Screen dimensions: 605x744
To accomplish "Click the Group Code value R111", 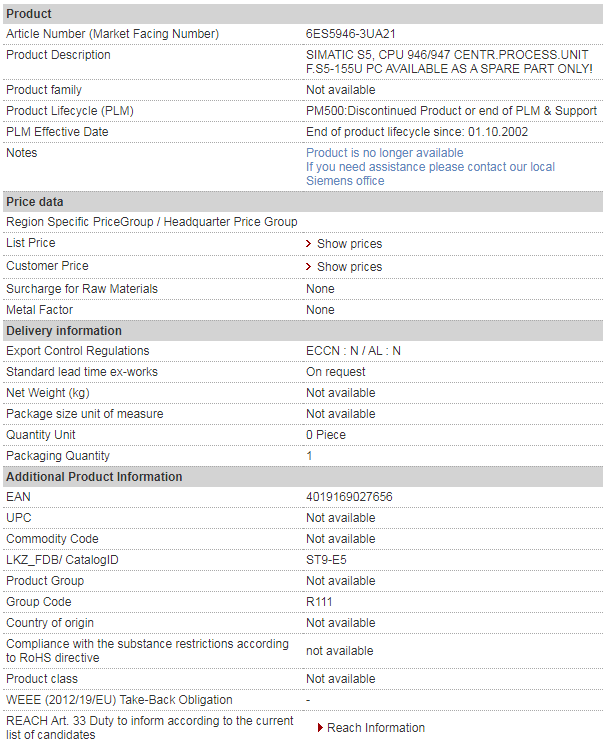I will [319, 602].
